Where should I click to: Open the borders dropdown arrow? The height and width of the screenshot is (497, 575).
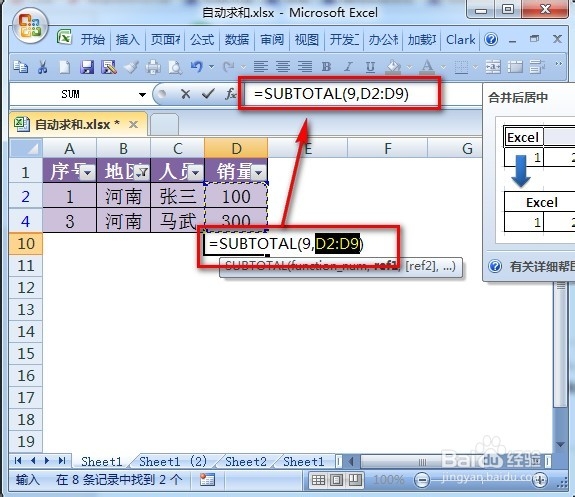(x=476, y=67)
